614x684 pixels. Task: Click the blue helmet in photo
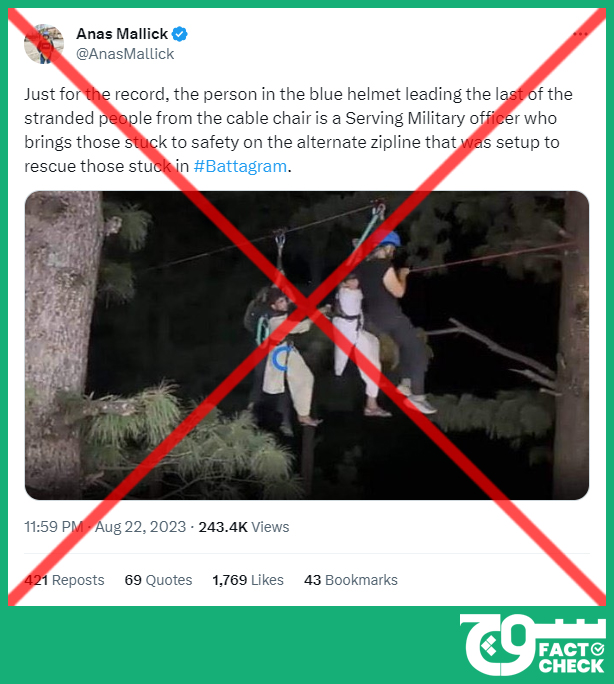click(x=389, y=239)
